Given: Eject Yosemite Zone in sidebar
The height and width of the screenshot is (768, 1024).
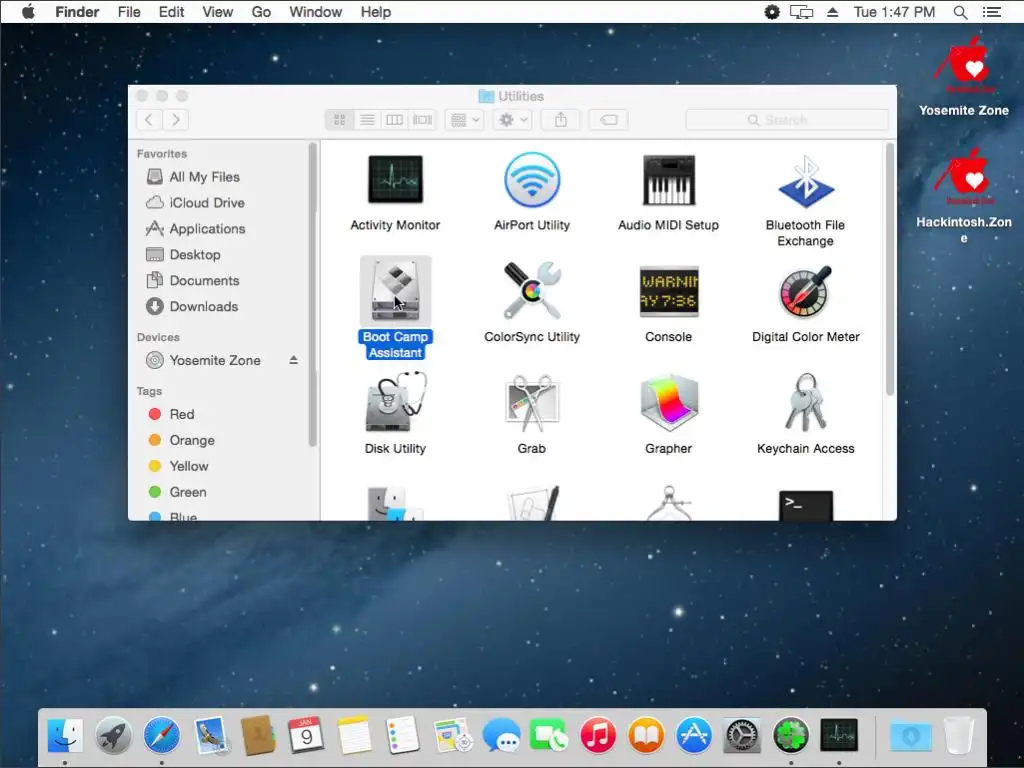Looking at the screenshot, I should click(294, 360).
